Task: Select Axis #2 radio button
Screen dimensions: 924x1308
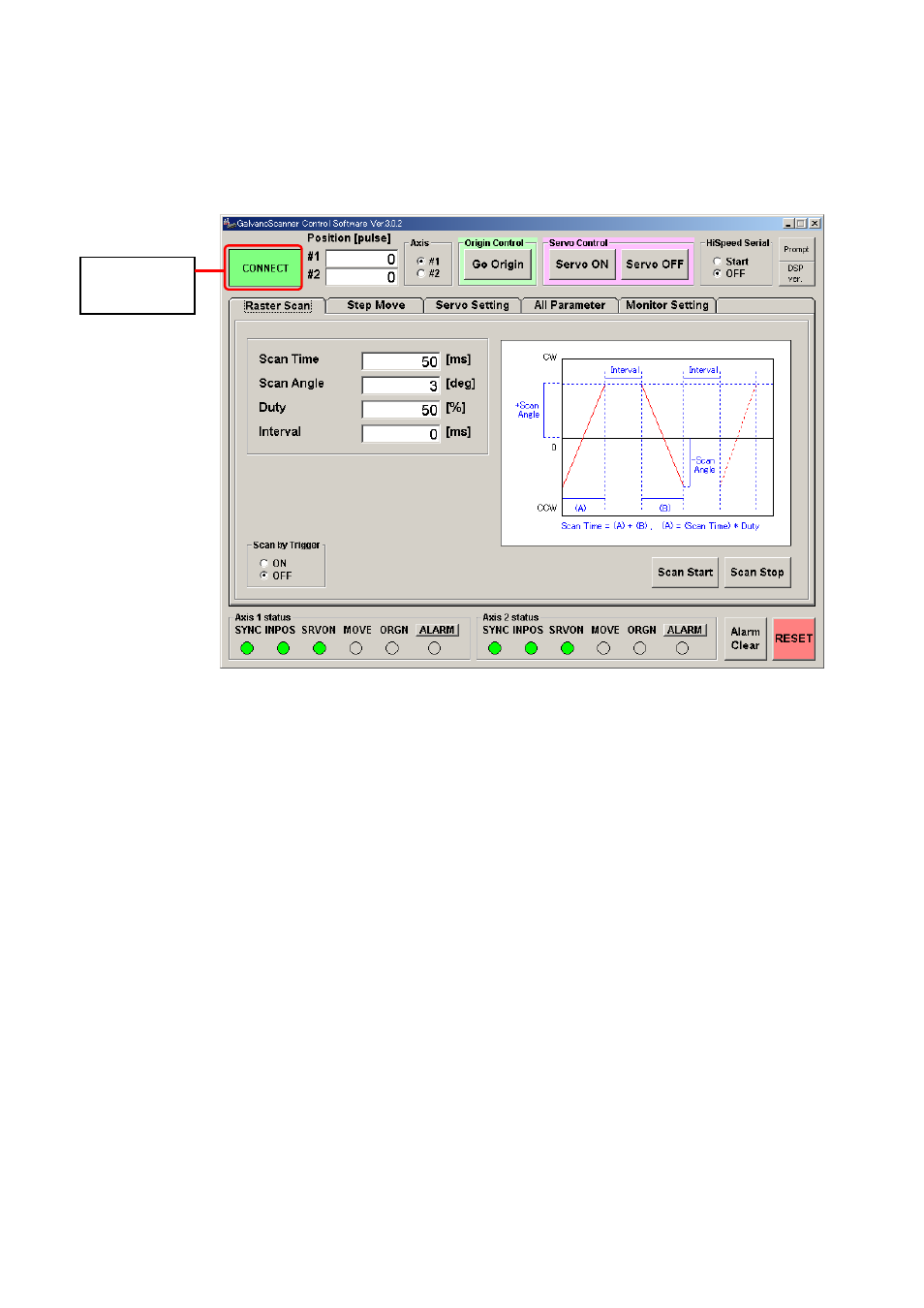Action: (x=420, y=273)
